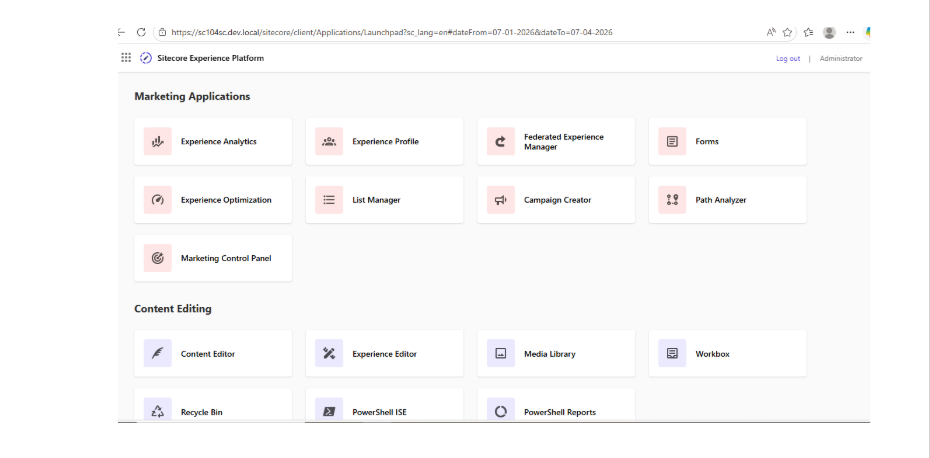Viewport: 930px width, 458px height.
Task: Open the Sitecore app launcher grid icon
Action: (x=126, y=58)
